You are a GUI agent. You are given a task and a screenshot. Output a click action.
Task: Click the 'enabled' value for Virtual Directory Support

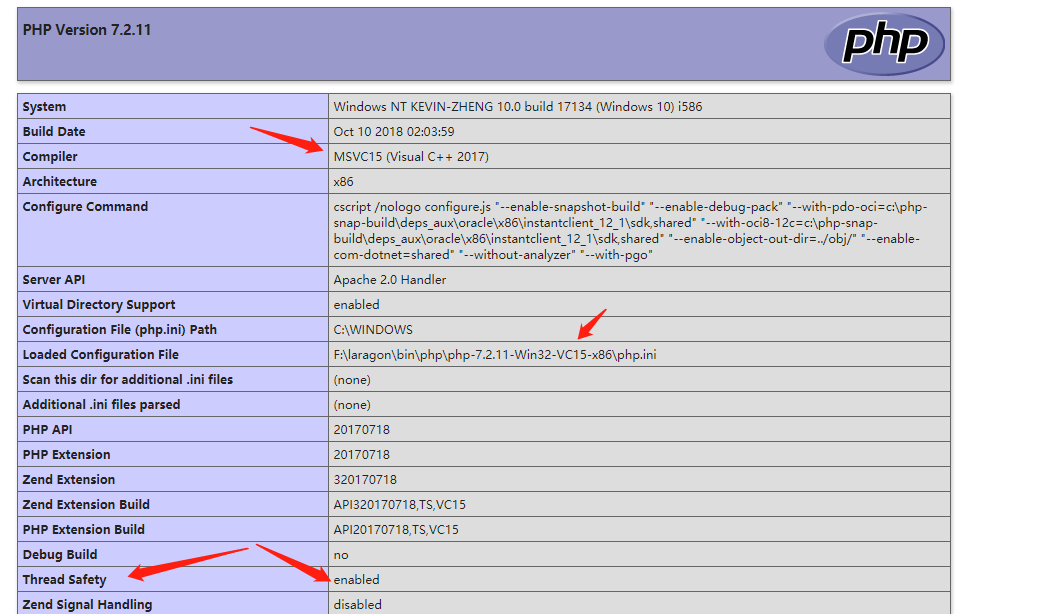357,305
